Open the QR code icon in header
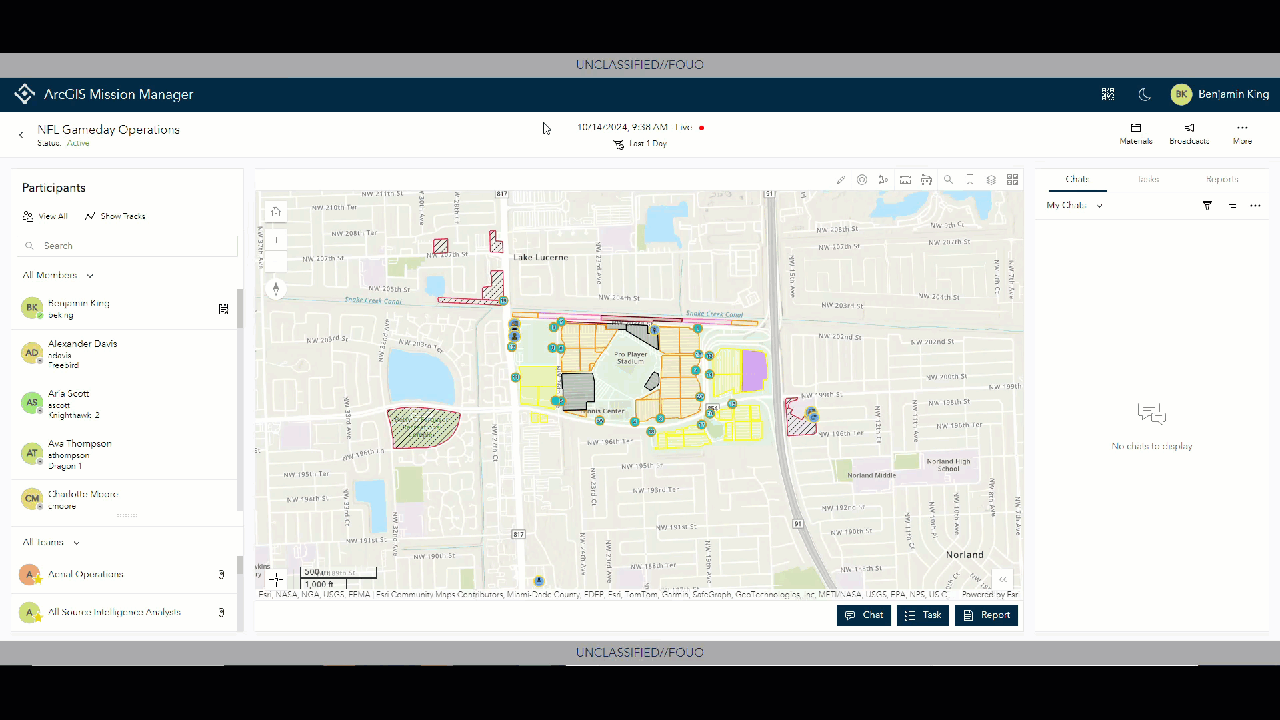The width and height of the screenshot is (1280, 720). coord(1108,94)
